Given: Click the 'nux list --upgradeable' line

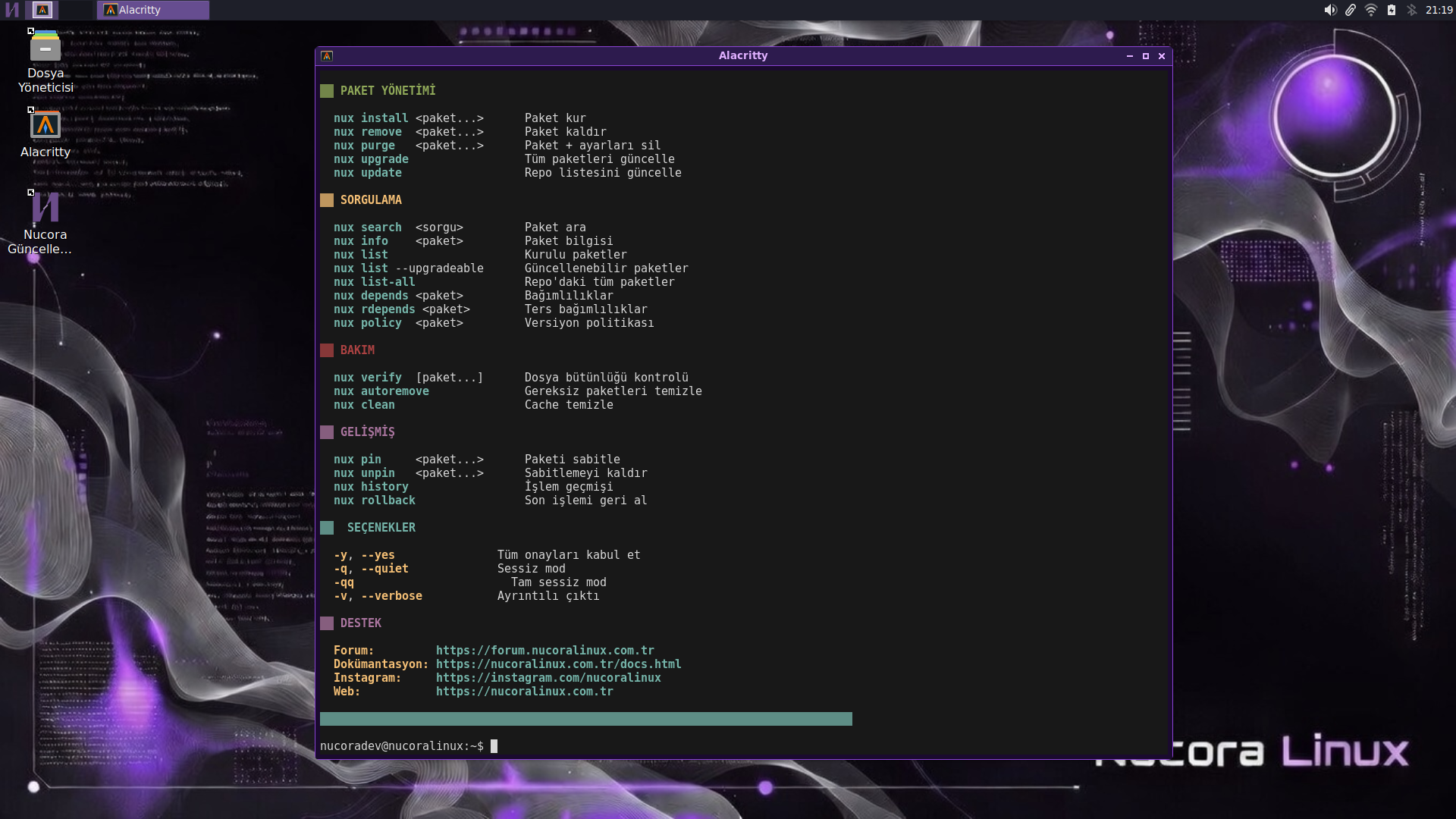Looking at the screenshot, I should (x=409, y=268).
